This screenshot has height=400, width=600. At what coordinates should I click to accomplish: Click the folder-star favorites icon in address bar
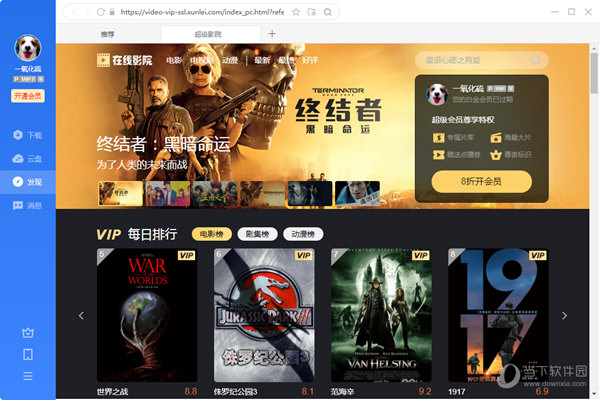(312, 12)
